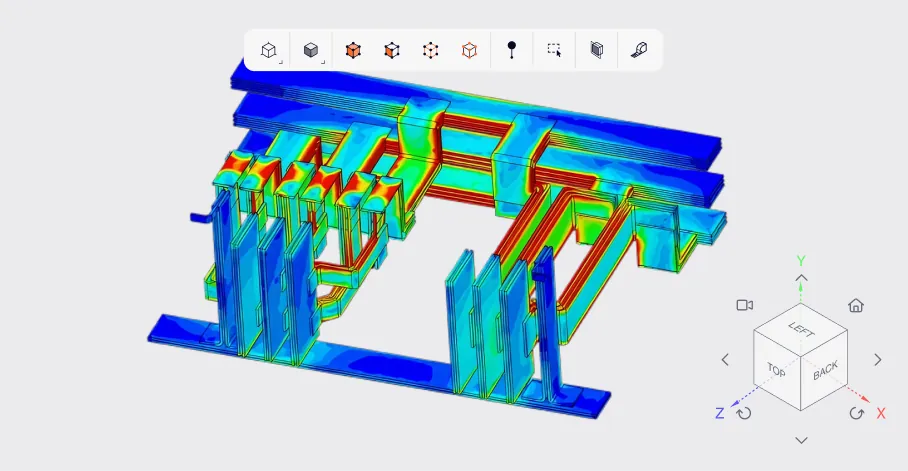Roll view counterclockwise near Z axis
Screen dimensions: 908x471
[744, 413]
